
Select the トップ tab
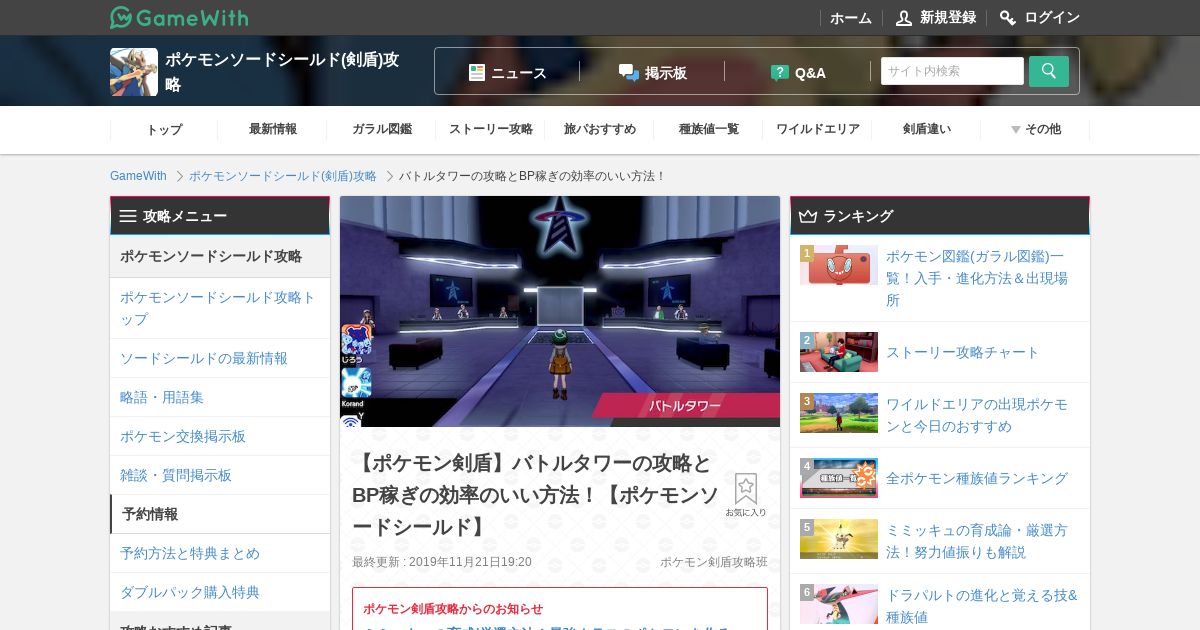(x=164, y=129)
